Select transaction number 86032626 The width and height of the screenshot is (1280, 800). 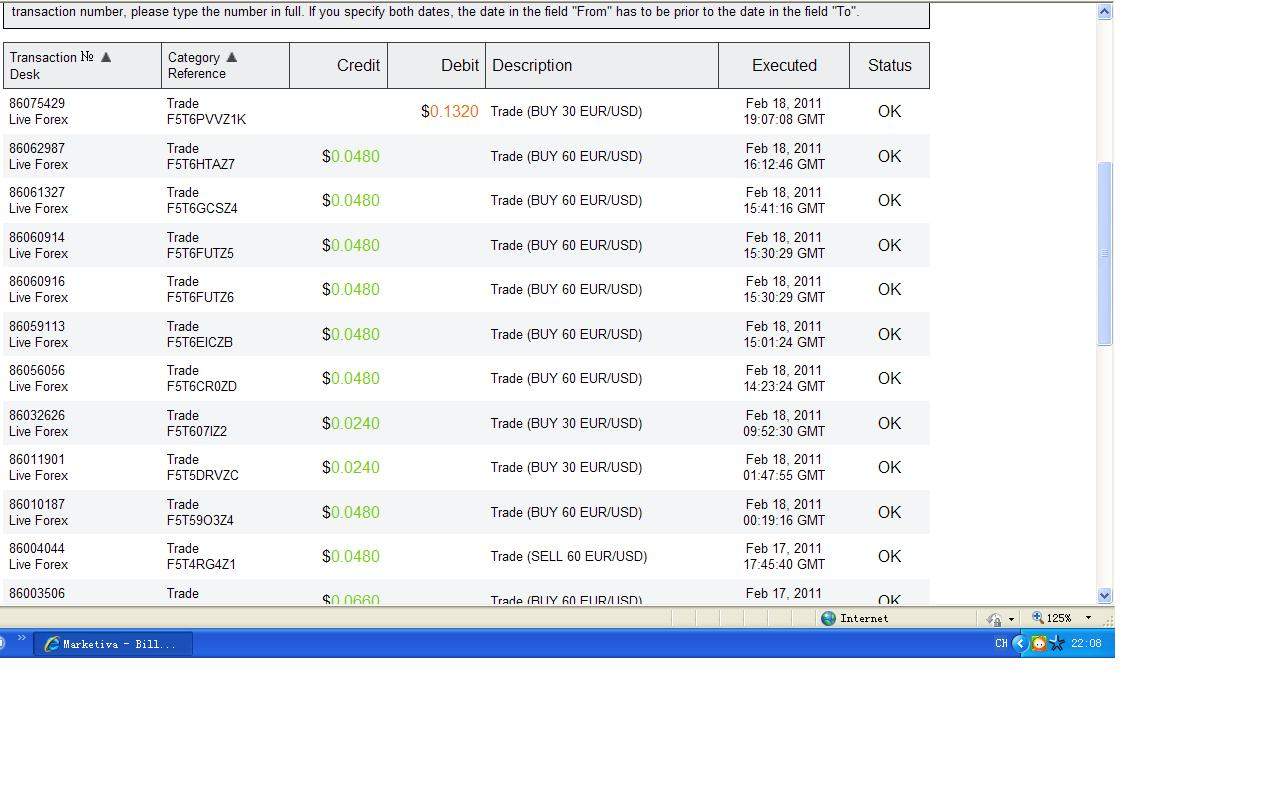pyautogui.click(x=37, y=415)
